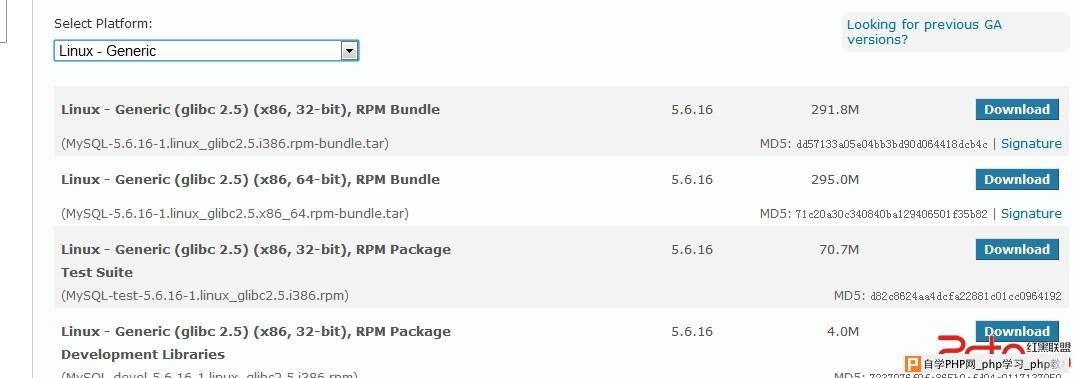Click the MySQL-test-5.6.16-1 rpm filename

[205, 296]
